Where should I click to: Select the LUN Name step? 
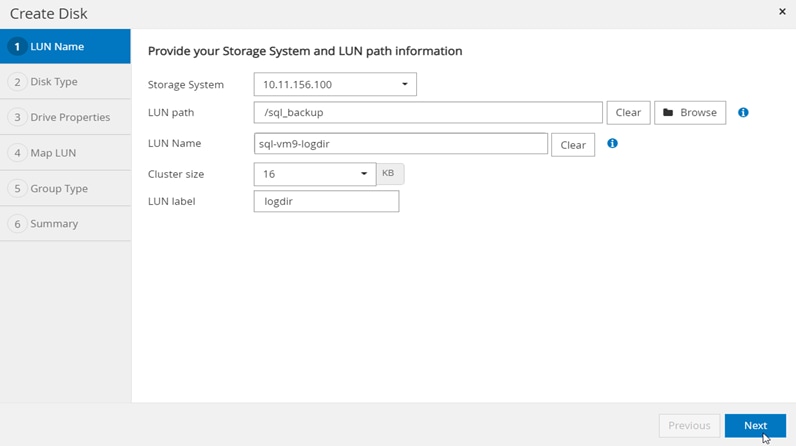(x=65, y=46)
